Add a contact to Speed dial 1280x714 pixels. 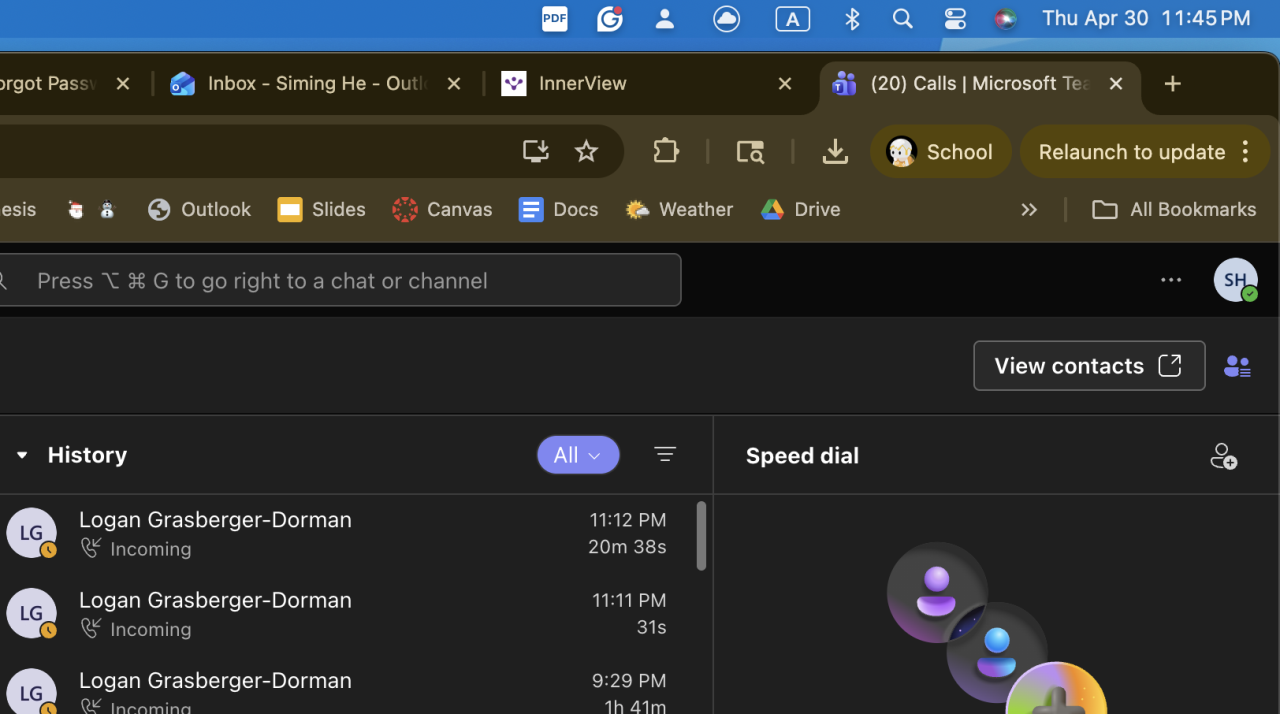coord(1223,456)
